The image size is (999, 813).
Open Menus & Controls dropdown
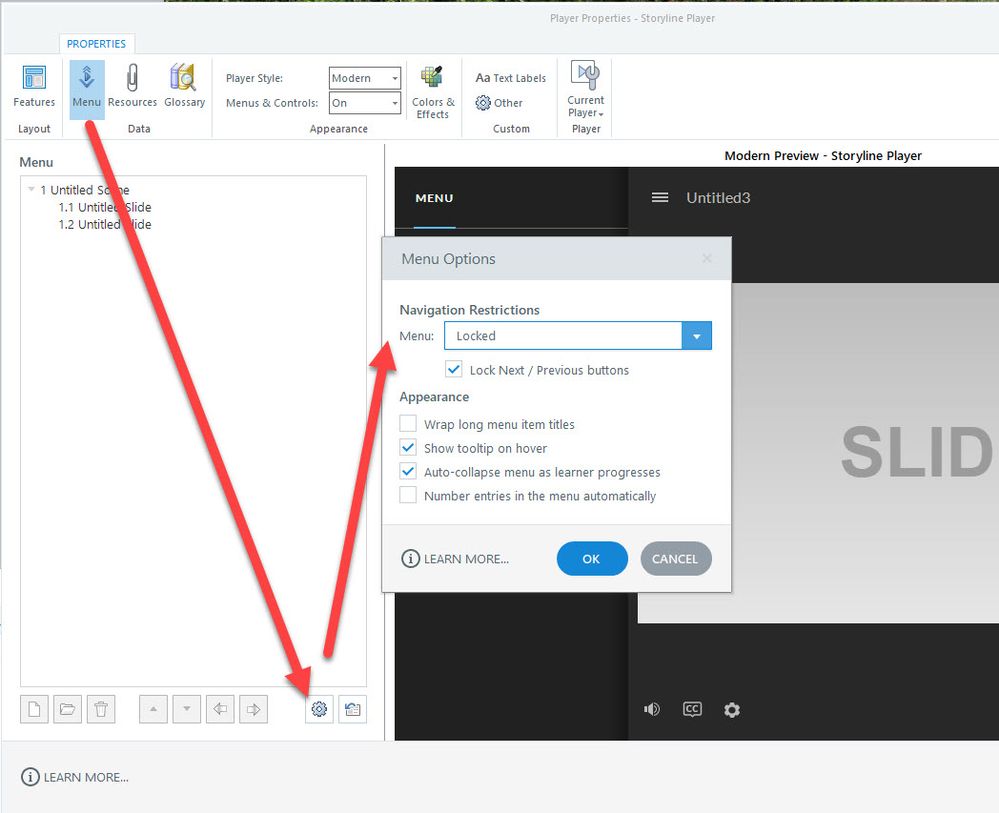[365, 103]
